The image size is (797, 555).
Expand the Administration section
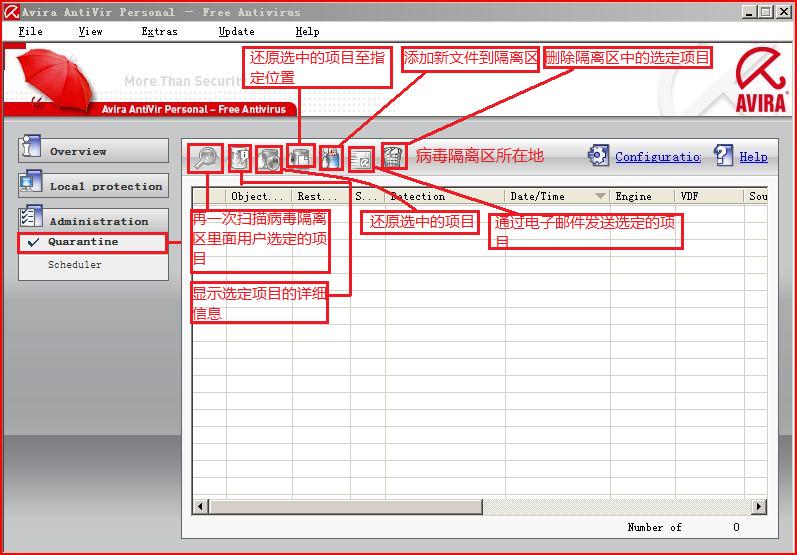[x=94, y=221]
